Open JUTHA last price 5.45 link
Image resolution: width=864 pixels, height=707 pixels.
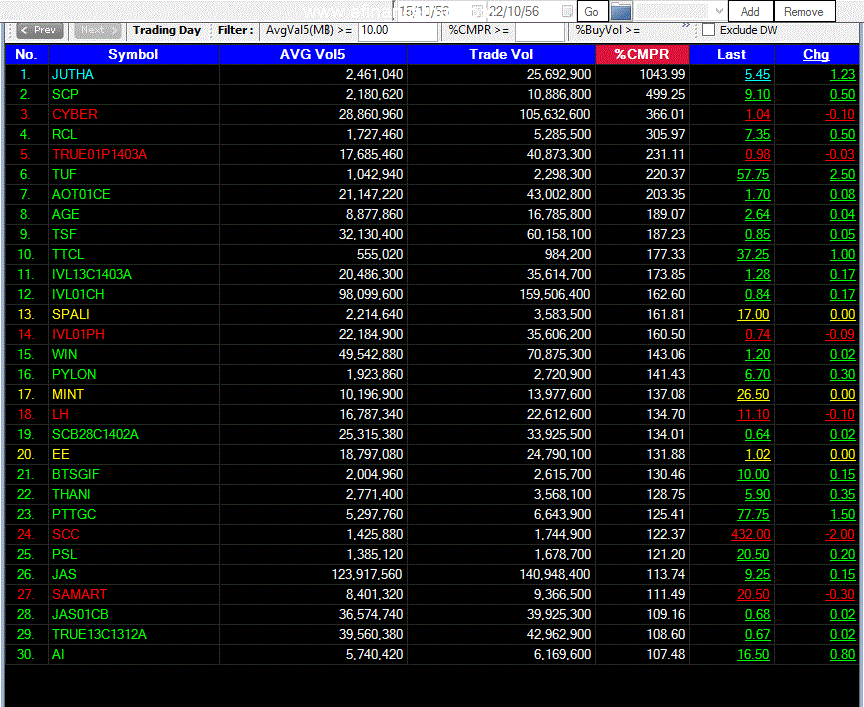coord(758,74)
